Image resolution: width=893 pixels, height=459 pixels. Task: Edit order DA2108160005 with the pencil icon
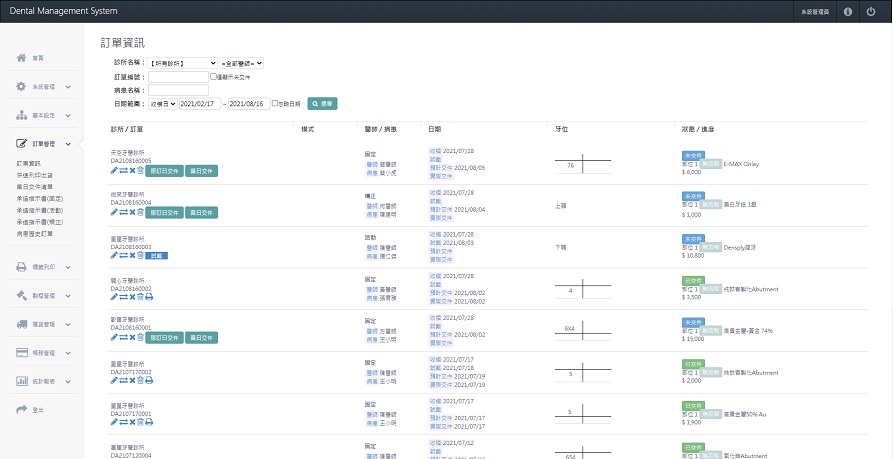[x=114, y=170]
